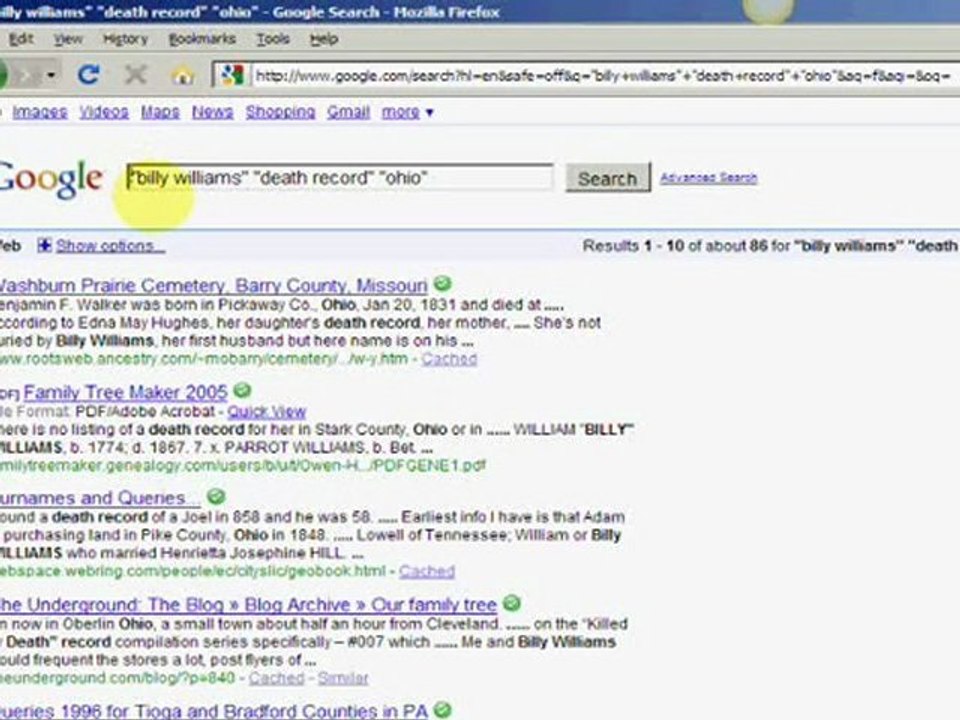Open the navigation history dropdown arrow
Screen dimensions: 960x720
tap(51, 75)
